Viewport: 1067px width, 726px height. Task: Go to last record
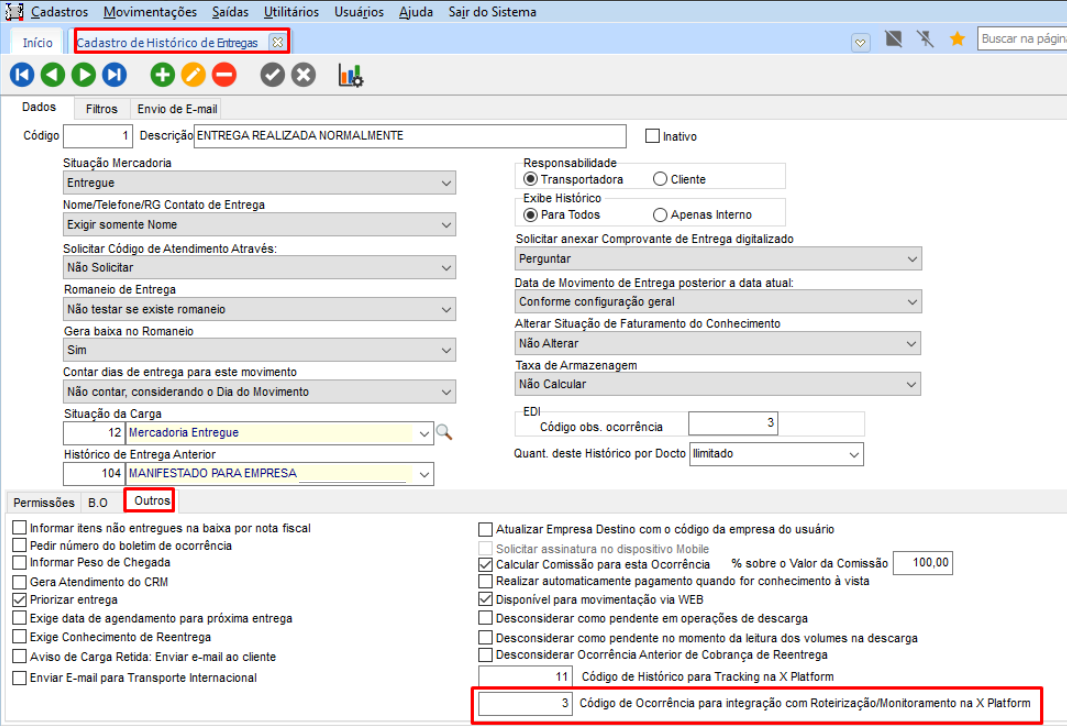114,75
